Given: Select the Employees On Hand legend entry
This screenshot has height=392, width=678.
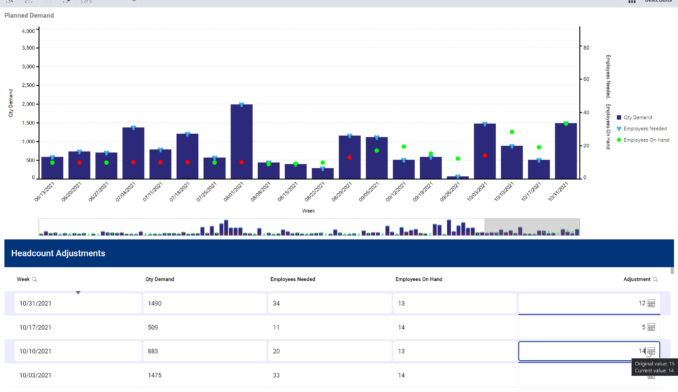Looking at the screenshot, I should [x=643, y=140].
